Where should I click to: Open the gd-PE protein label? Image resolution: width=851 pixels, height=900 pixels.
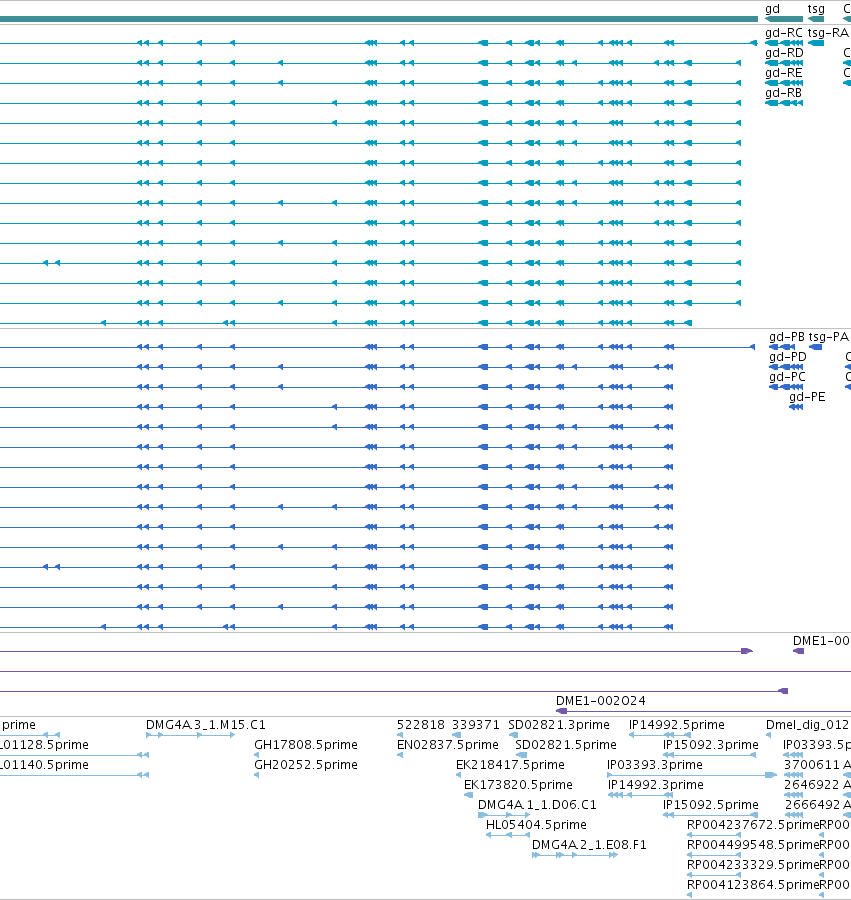(807, 397)
